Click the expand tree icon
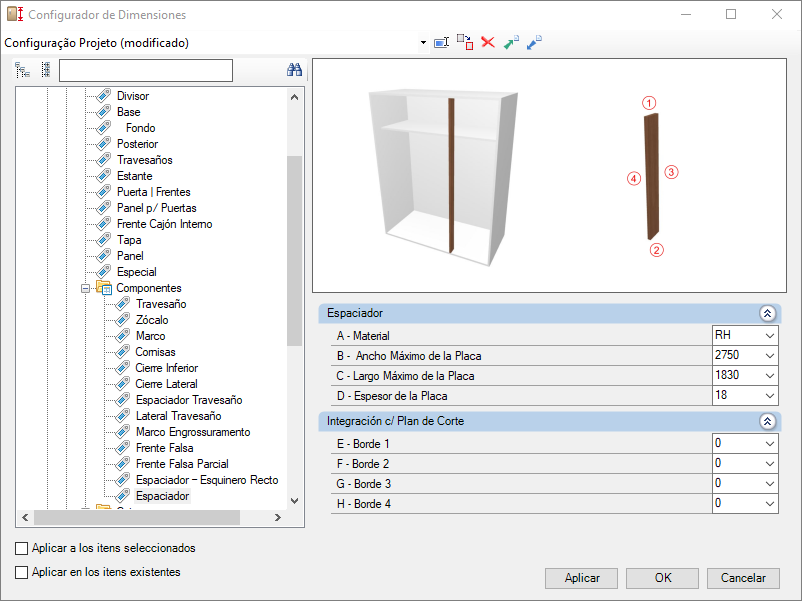The height and width of the screenshot is (601, 802). pos(23,70)
